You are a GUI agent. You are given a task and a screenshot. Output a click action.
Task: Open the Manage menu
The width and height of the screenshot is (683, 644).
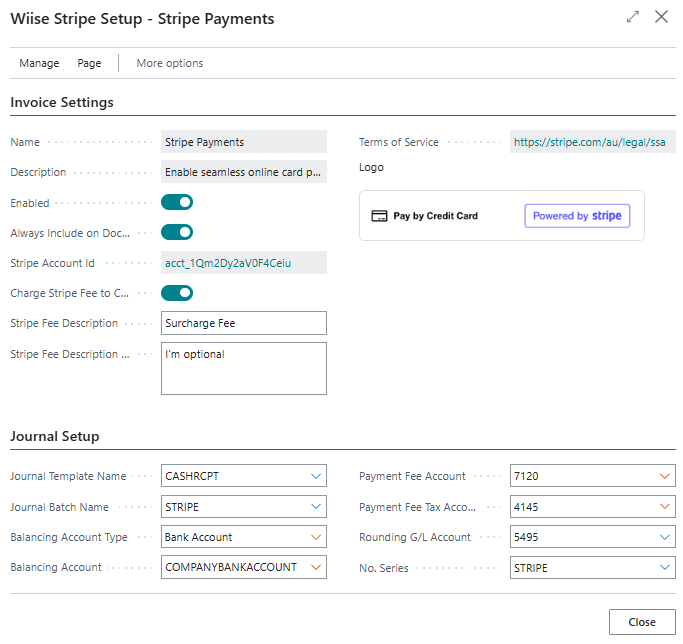pyautogui.click(x=39, y=63)
